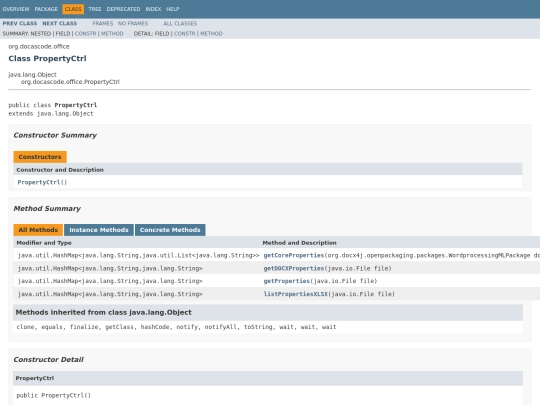The height and width of the screenshot is (405, 540).
Task: Click inherited methods list 'clone, equals, finalize'
Action: 58,327
